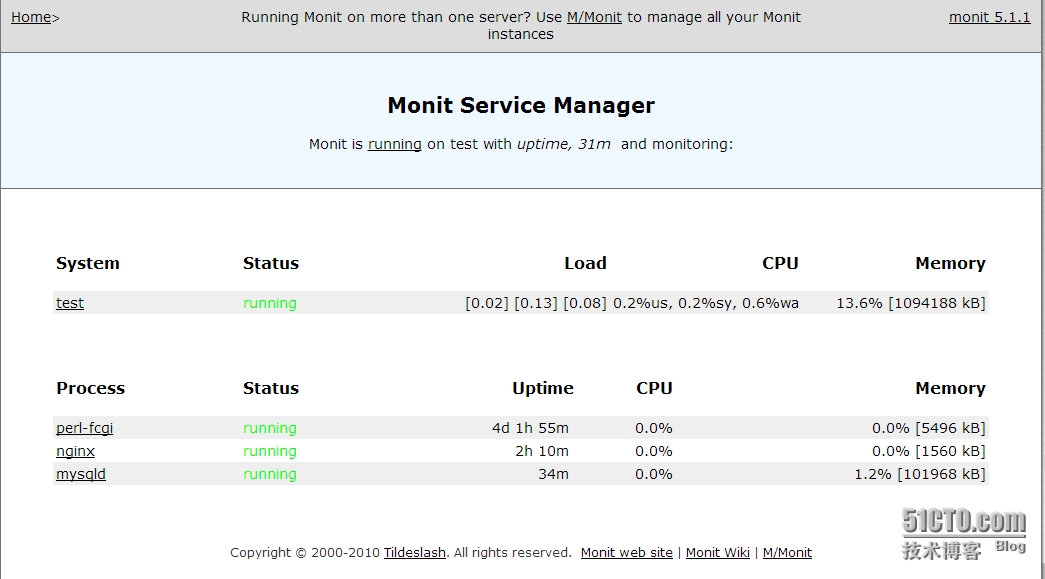This screenshot has width=1045, height=579.
Task: Click the perl-fcgi memory 0.0% [5496 kB]
Action: point(929,428)
